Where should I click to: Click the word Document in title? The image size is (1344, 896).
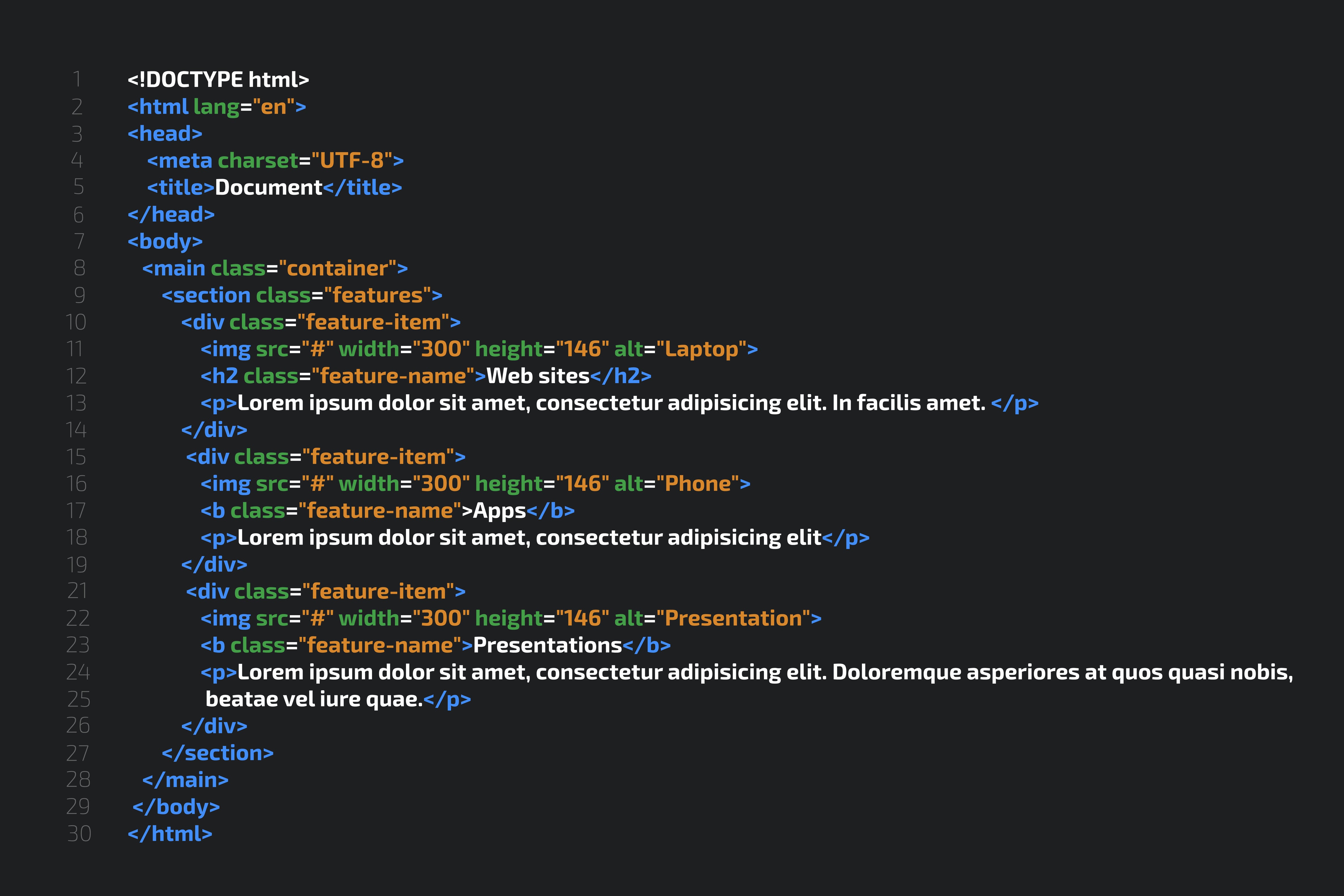pos(269,187)
